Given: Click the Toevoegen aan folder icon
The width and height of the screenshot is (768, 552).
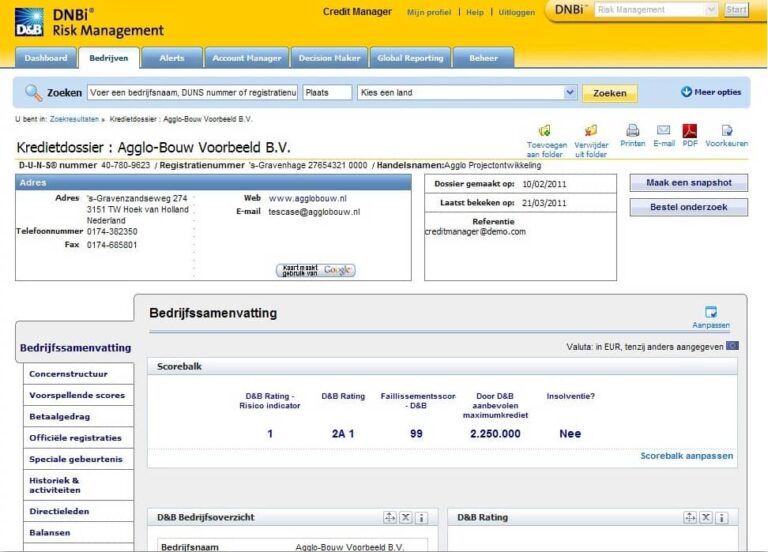Looking at the screenshot, I should (x=545, y=131).
